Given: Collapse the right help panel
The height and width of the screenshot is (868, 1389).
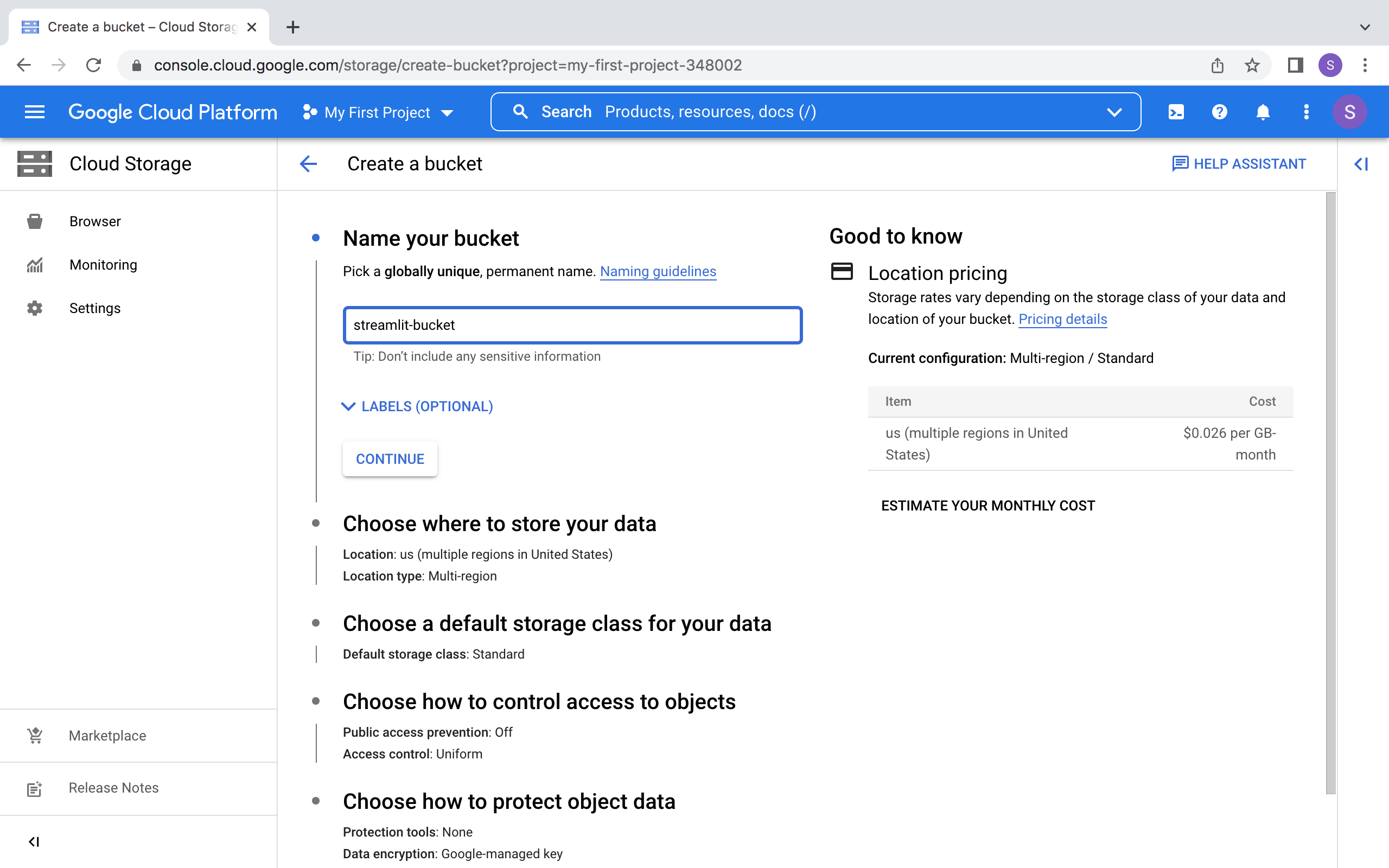Looking at the screenshot, I should tap(1361, 164).
